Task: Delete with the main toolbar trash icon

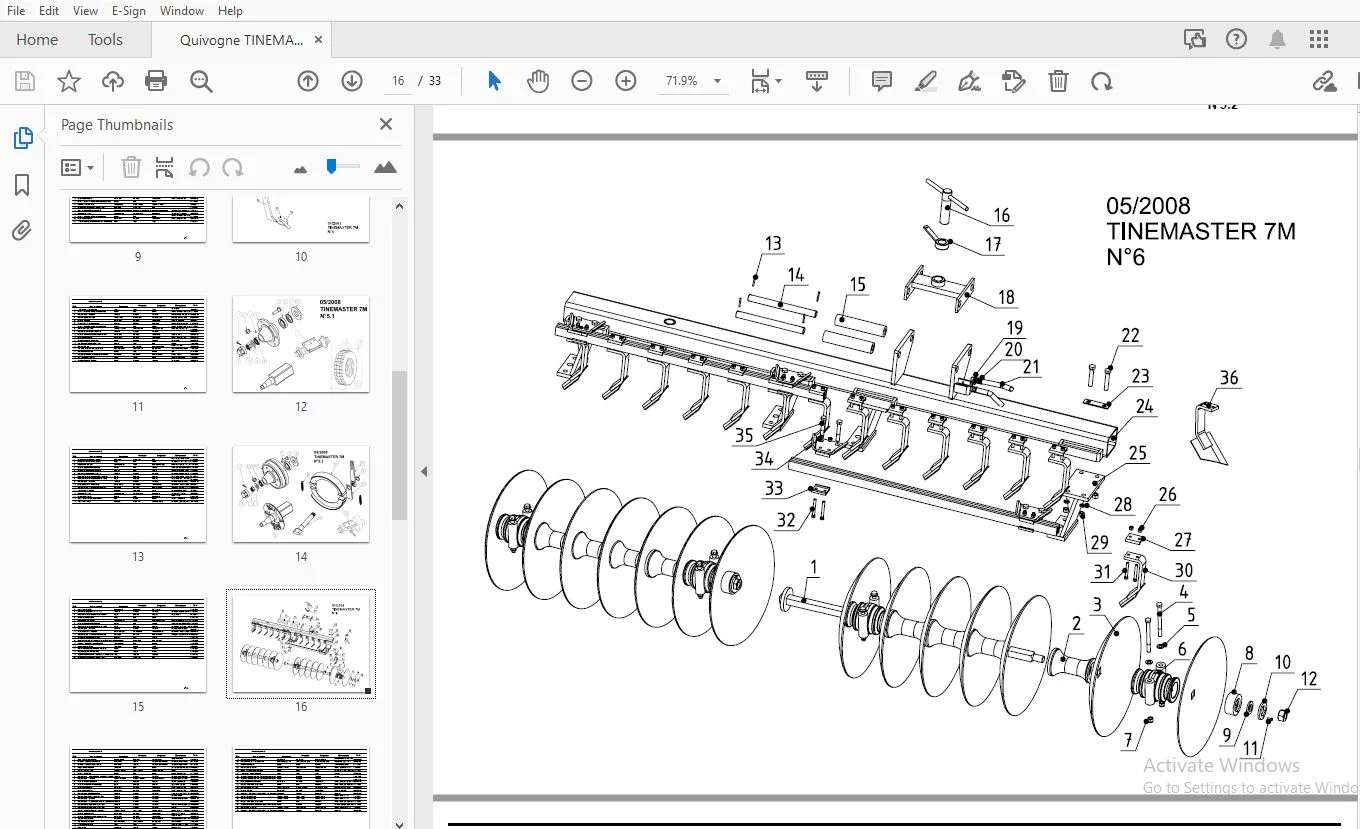Action: (1058, 81)
